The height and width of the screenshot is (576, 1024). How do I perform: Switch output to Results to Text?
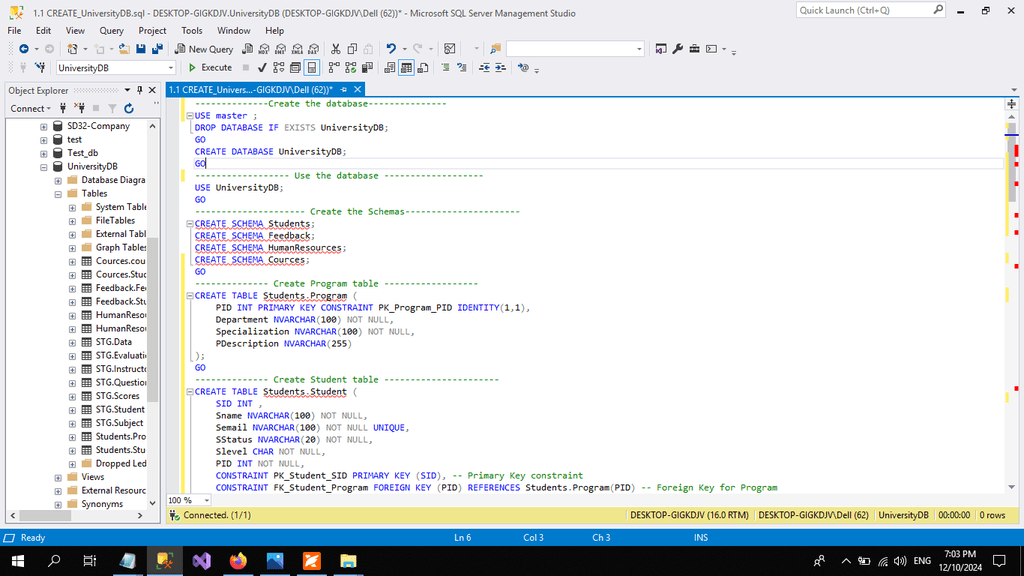[389, 68]
